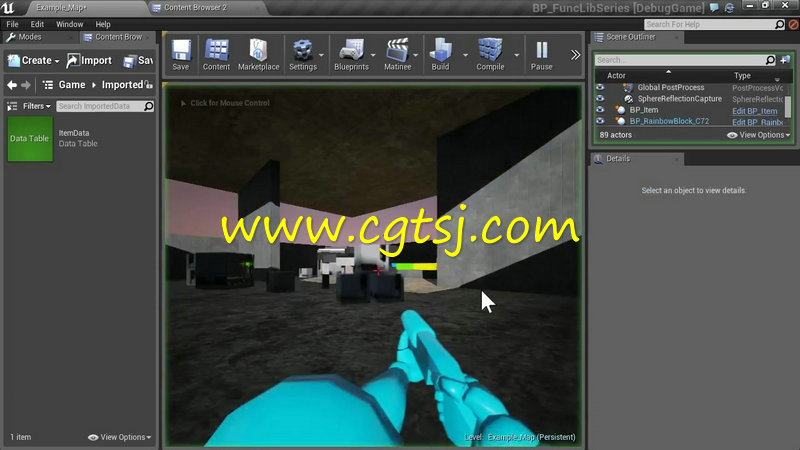This screenshot has height=450, width=800.
Task: Open Content Browser View Options
Action: tap(120, 437)
